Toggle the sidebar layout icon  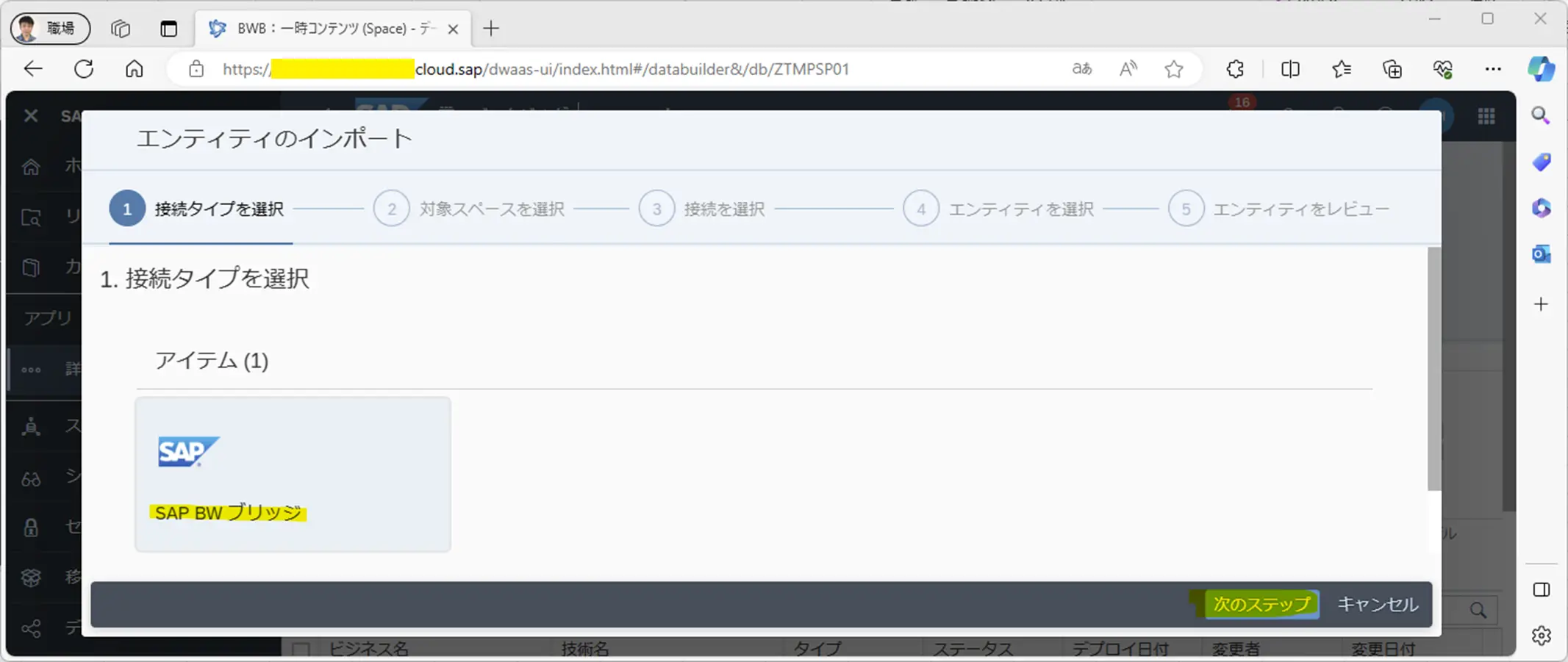point(1542,590)
